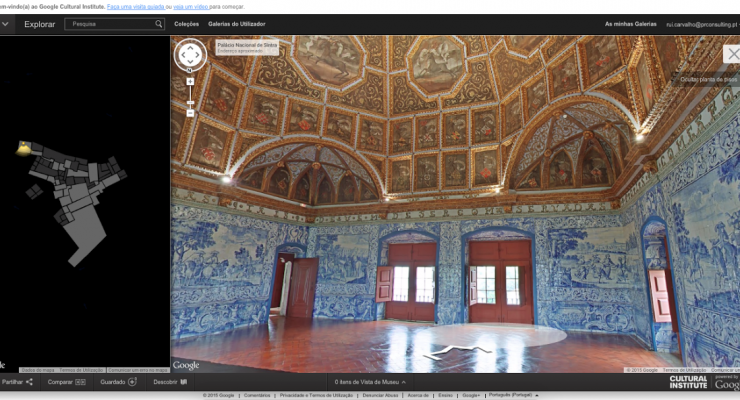Viewport: 740px width, 400px height.
Task: Open the Ensino footer link
Action: click(445, 395)
